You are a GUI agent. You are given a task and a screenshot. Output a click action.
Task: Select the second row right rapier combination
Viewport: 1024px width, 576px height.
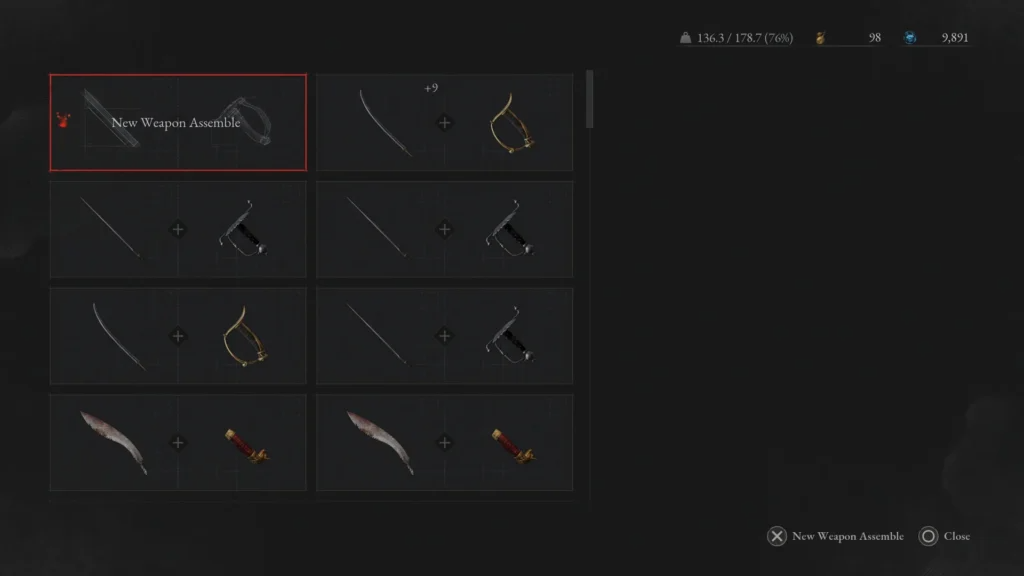[444, 229]
